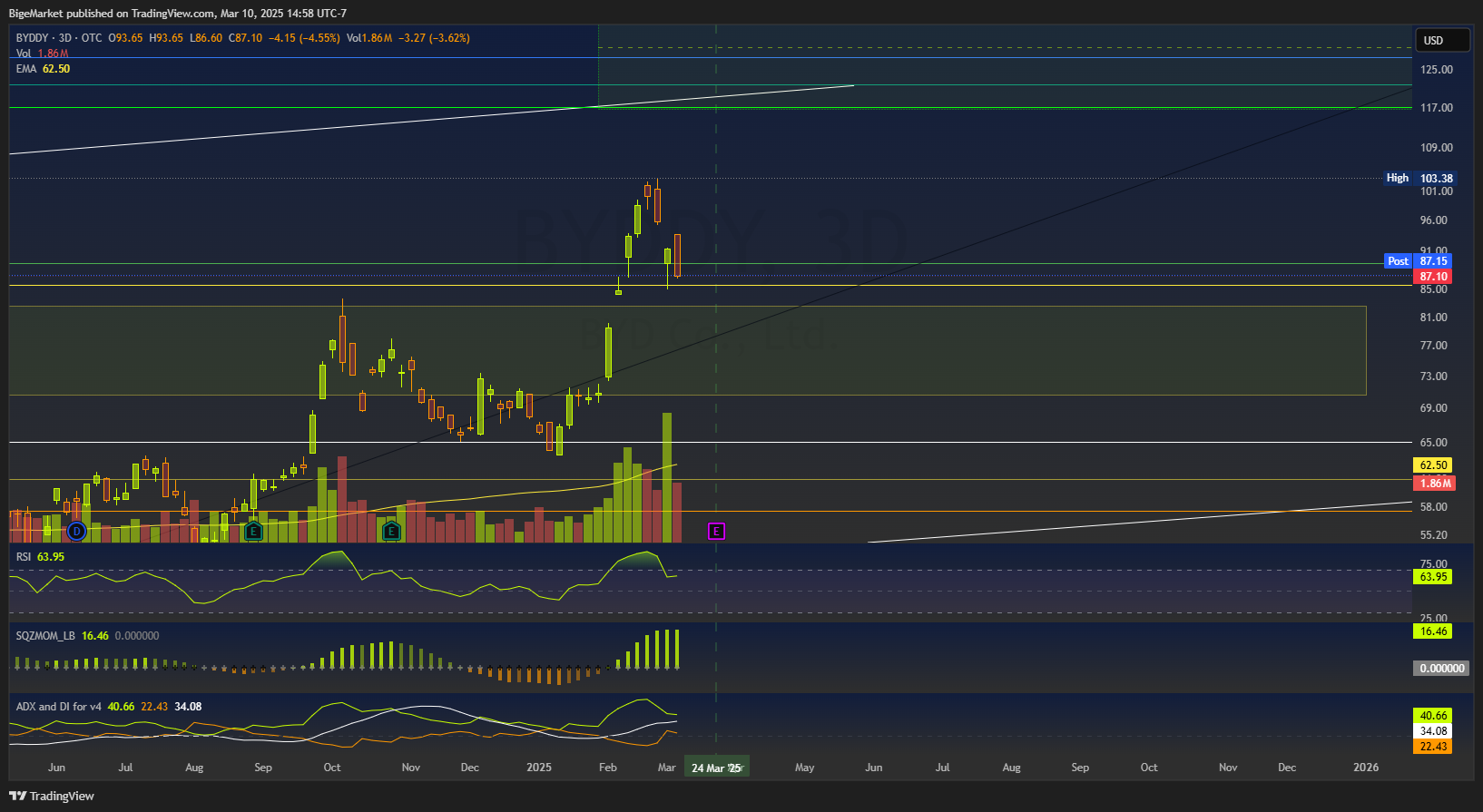Click '2026' on the time axis
This screenshot has width=1483, height=812.
pyautogui.click(x=1366, y=768)
